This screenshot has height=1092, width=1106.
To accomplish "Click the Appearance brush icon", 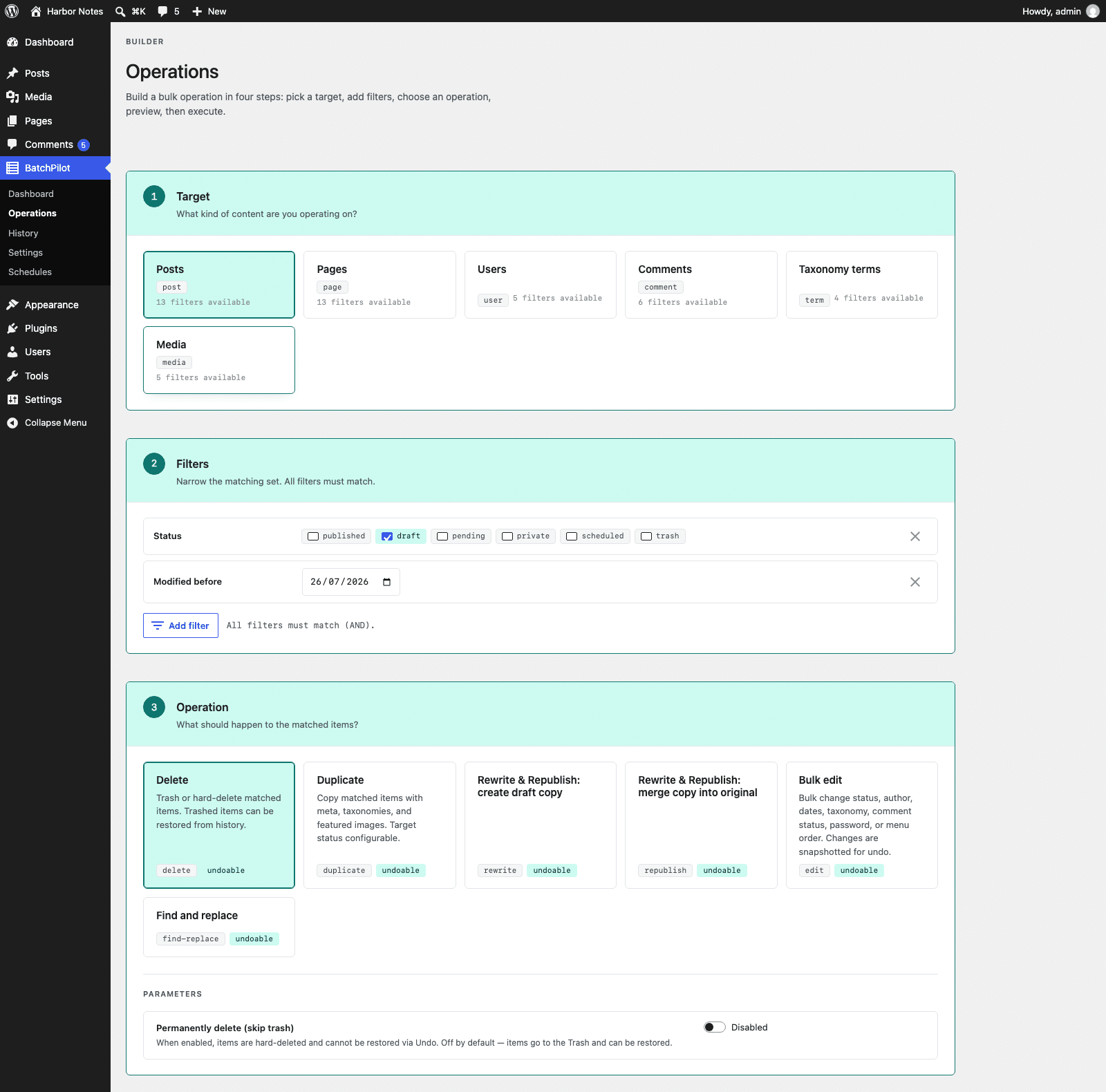I will click(x=12, y=305).
